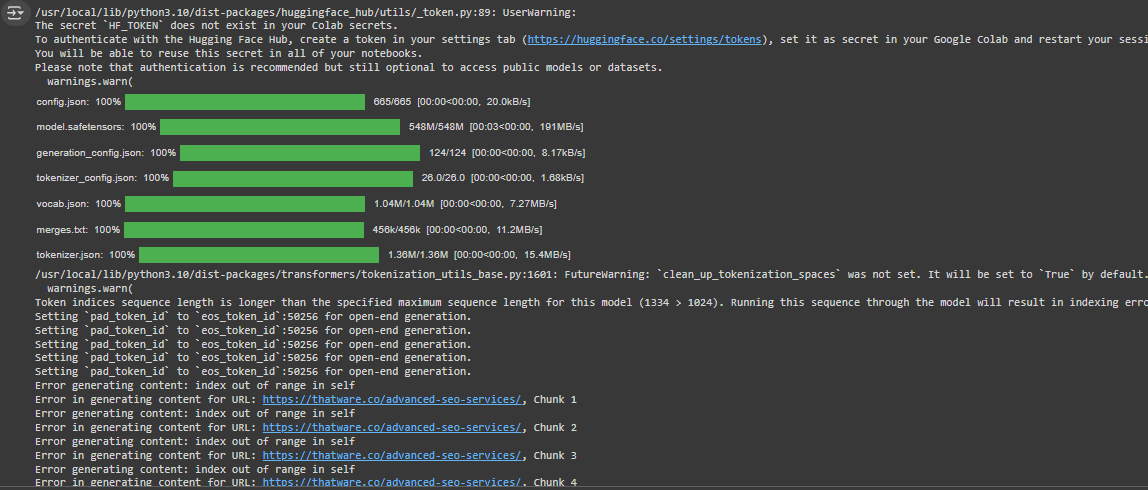Click the generation_config.json progress bar
The image size is (1148, 490).
coord(300,153)
